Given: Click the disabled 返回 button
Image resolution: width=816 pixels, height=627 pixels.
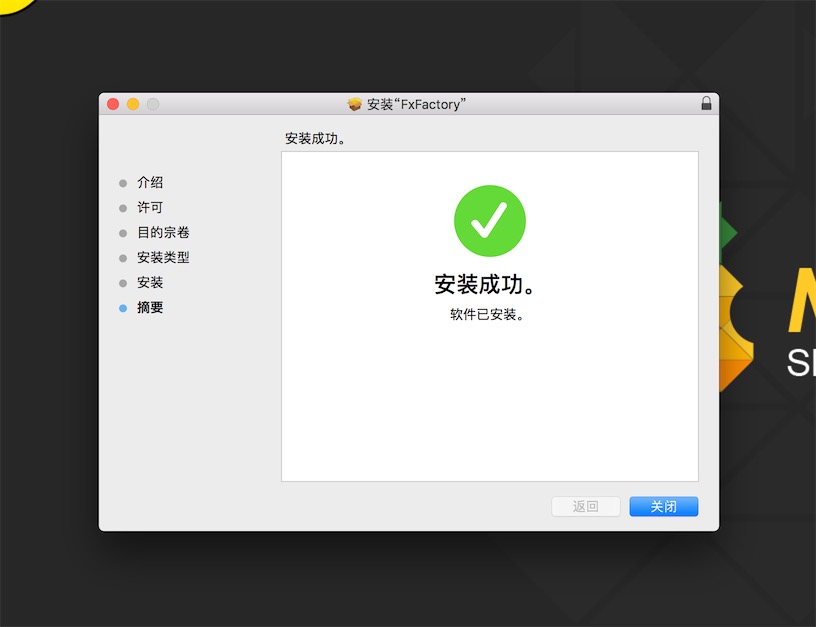Looking at the screenshot, I should pos(585,506).
